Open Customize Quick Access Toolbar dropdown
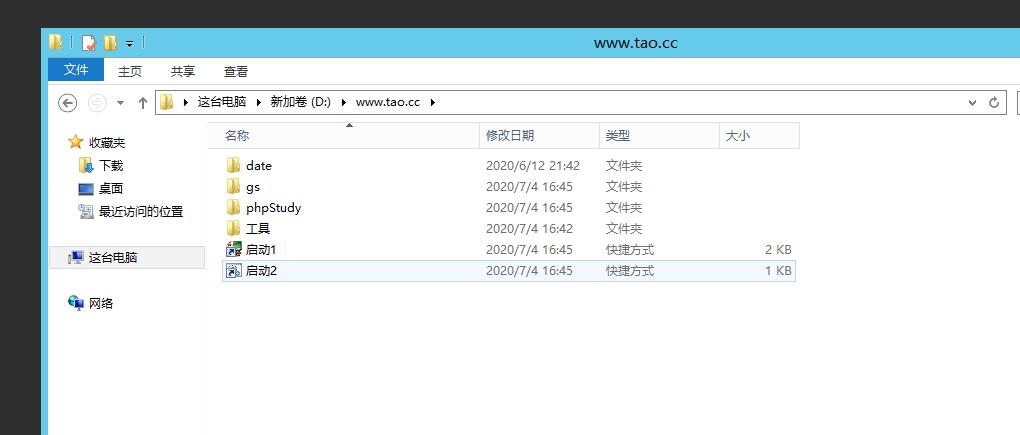The width and height of the screenshot is (1020, 435). point(130,44)
